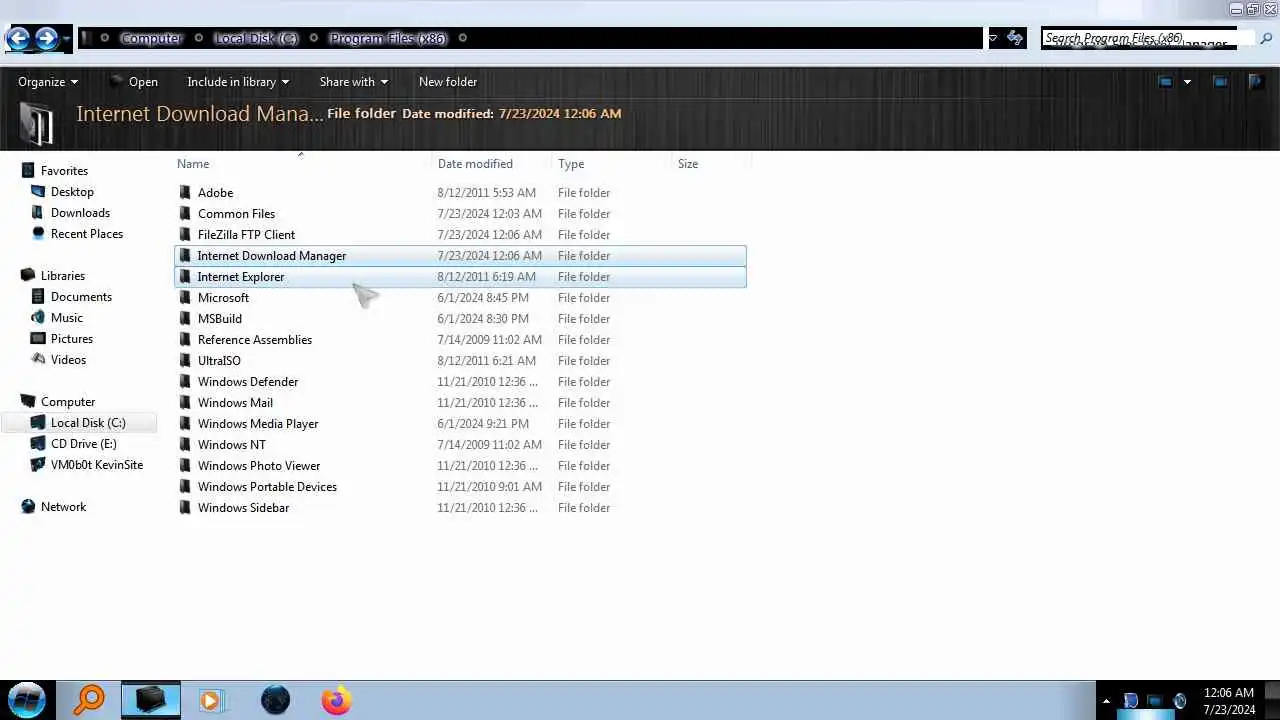The width and height of the screenshot is (1280, 720).
Task: Click the Windows NT folder icon
Action: [x=184, y=445]
